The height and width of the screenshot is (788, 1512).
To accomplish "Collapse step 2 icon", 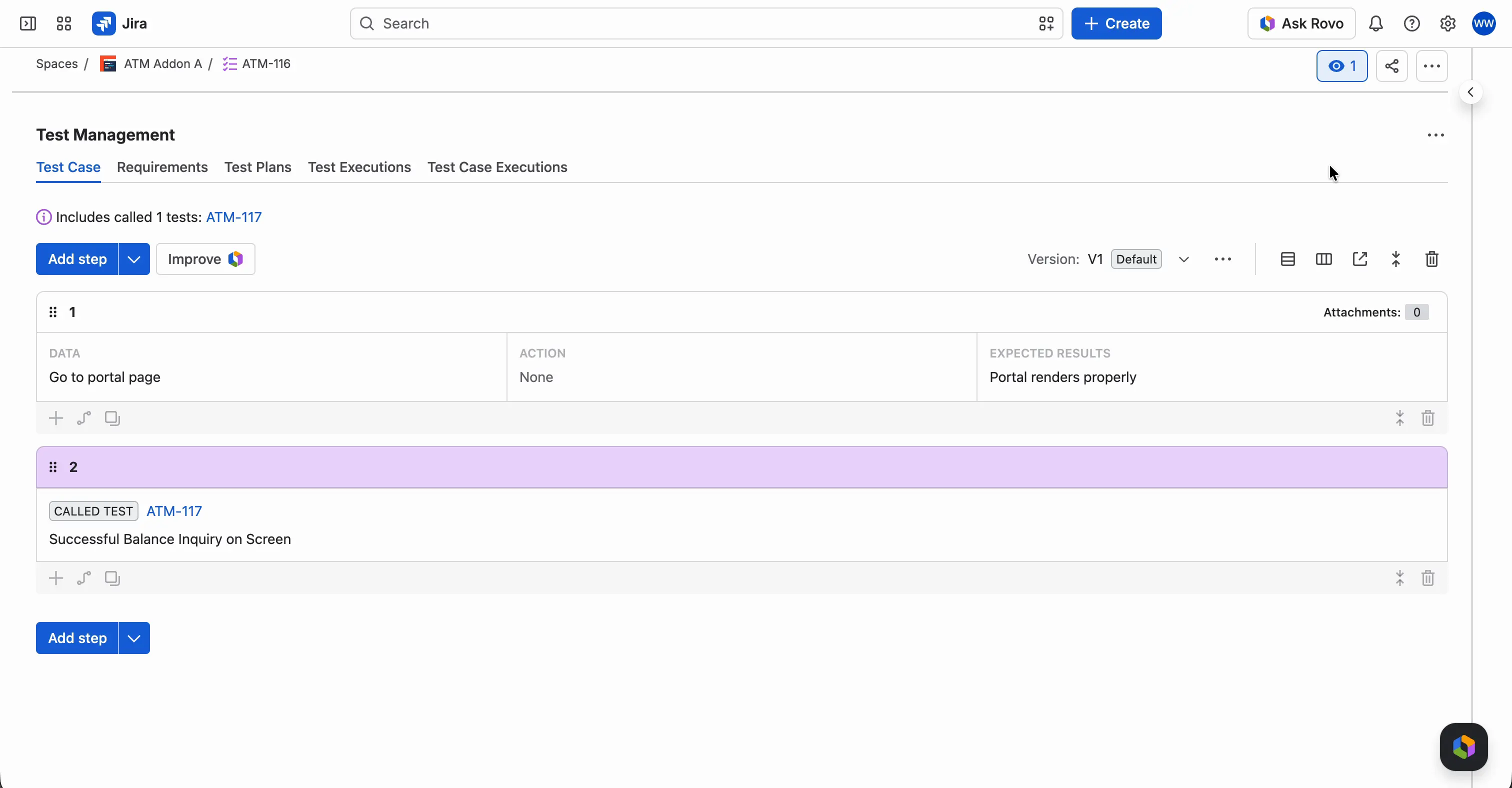I will [x=1400, y=578].
